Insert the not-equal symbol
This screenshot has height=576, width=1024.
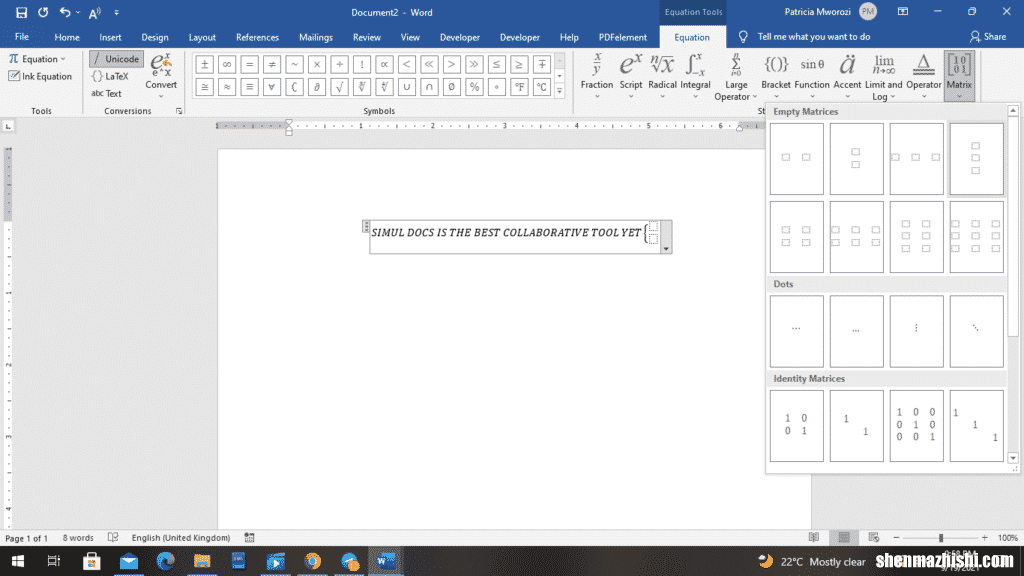[272, 64]
